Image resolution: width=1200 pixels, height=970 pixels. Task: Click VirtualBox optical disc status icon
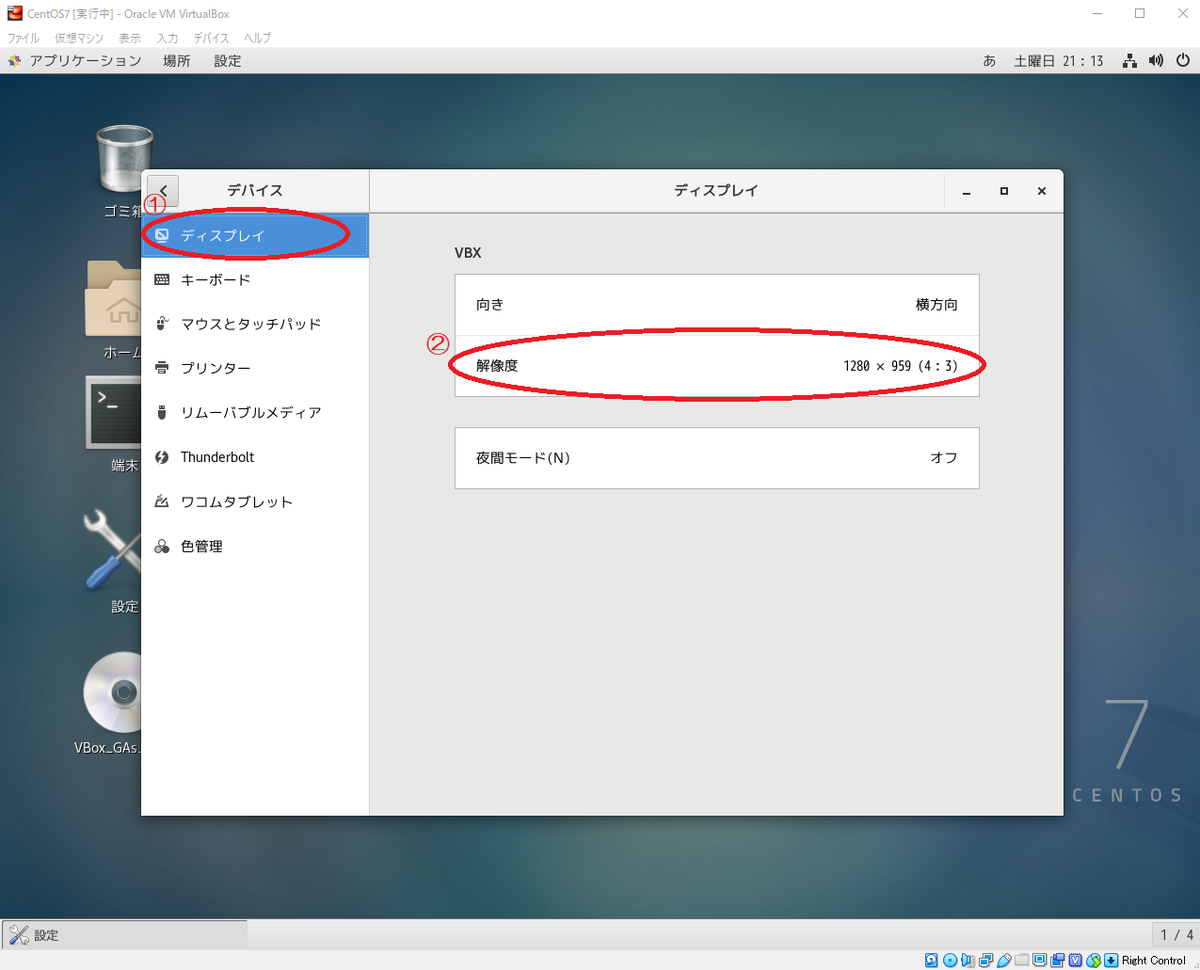pos(950,960)
